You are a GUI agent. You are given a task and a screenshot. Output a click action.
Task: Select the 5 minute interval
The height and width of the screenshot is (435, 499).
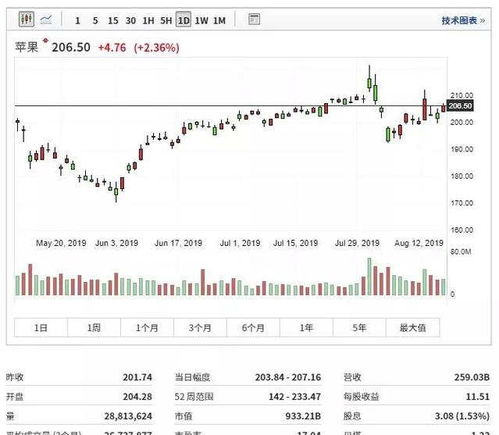pos(95,21)
